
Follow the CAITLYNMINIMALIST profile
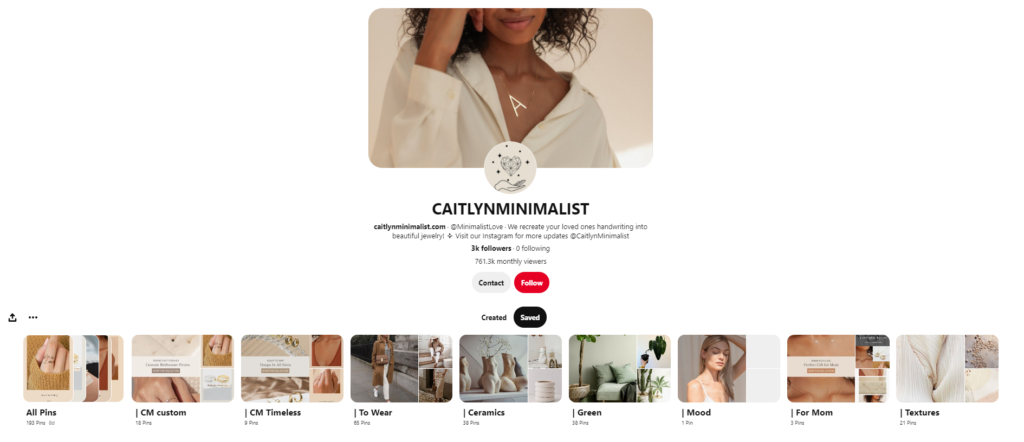pos(532,283)
